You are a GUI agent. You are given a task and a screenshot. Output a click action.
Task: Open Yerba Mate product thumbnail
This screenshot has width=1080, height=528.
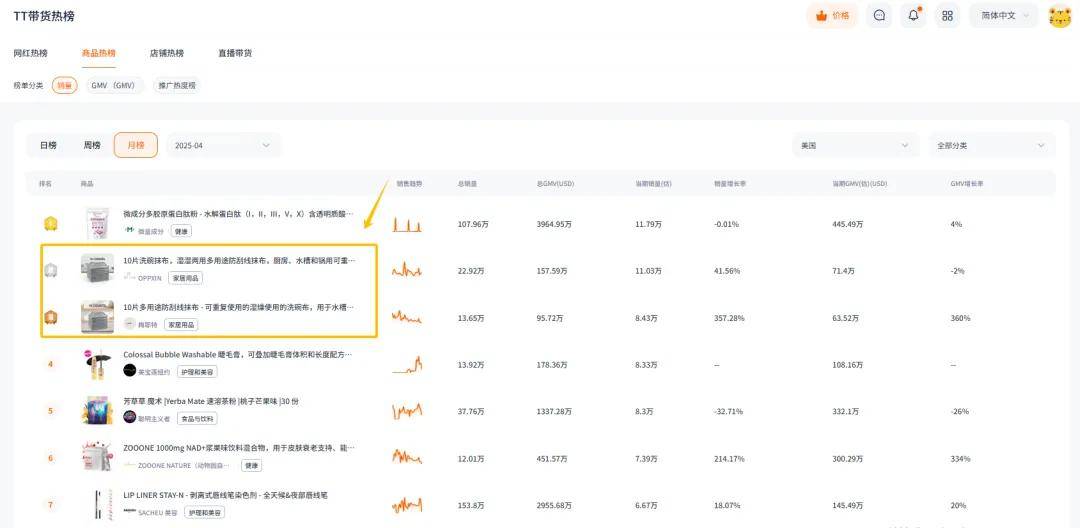tap(97, 410)
